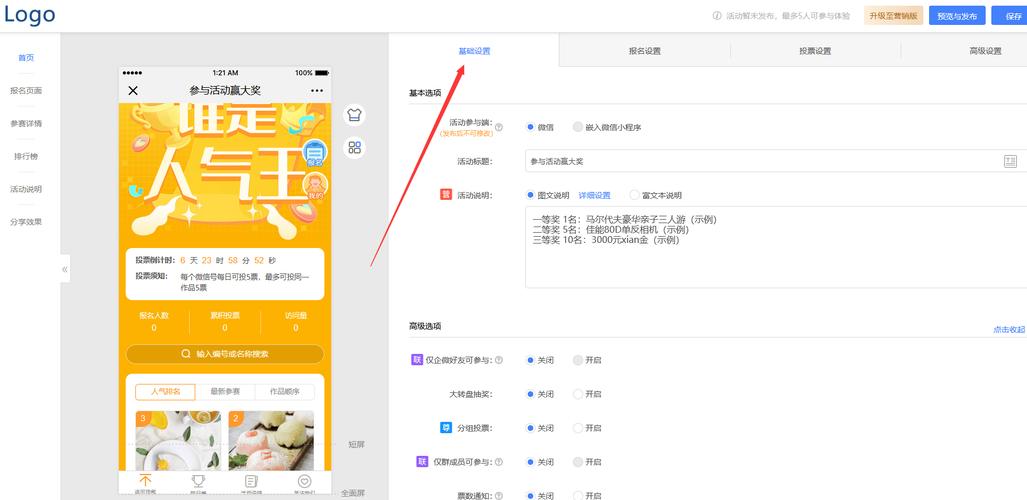The image size is (1027, 500).
Task: Click the magnifier icon in preview search
Action: point(186,354)
